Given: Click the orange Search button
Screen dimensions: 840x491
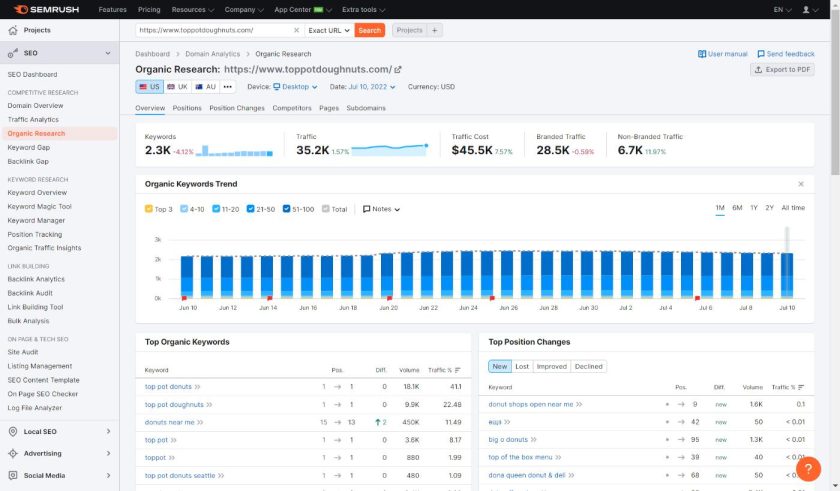Looking at the screenshot, I should pyautogui.click(x=370, y=31).
